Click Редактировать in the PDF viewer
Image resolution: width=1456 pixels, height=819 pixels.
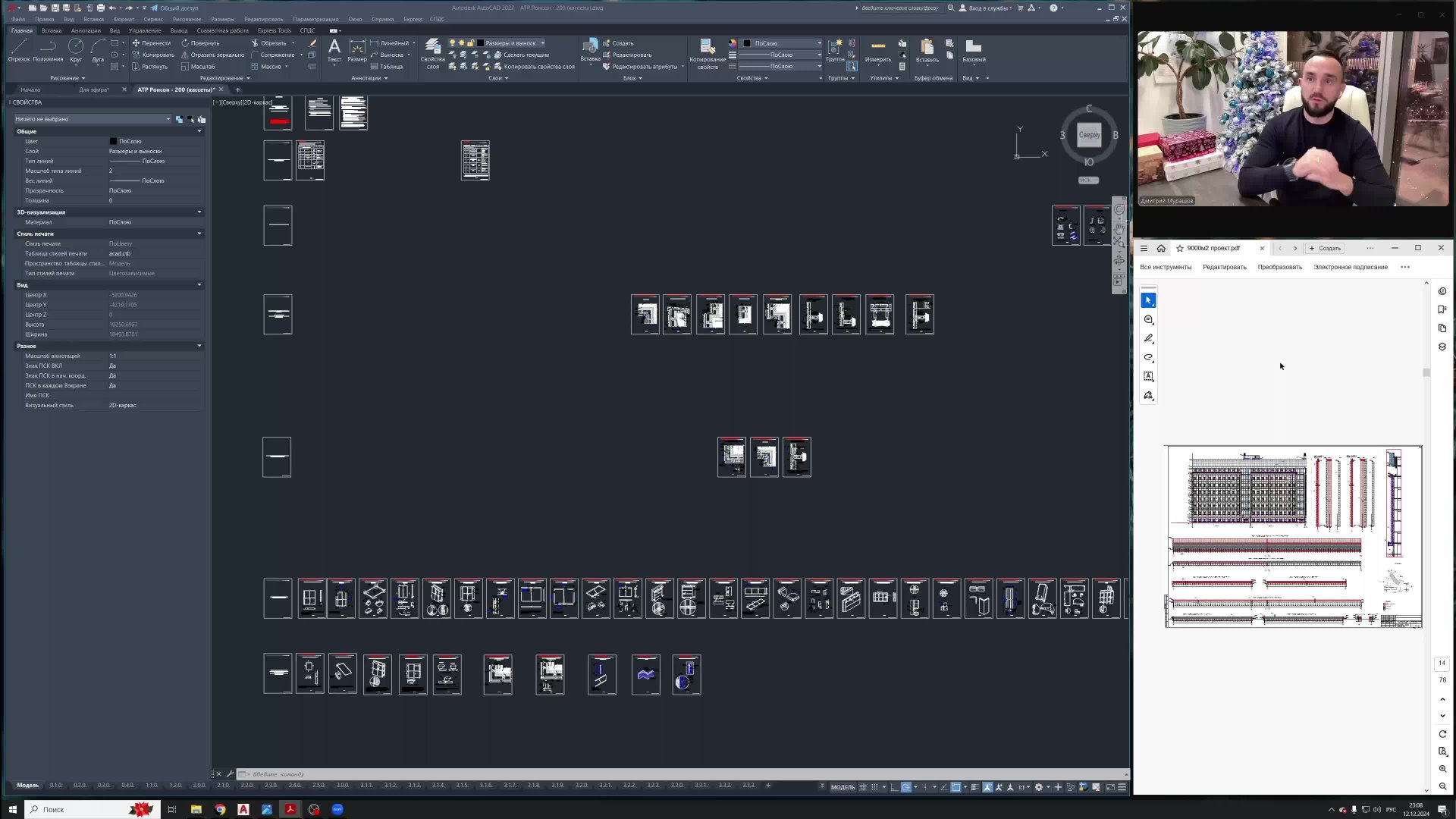pyautogui.click(x=1224, y=267)
